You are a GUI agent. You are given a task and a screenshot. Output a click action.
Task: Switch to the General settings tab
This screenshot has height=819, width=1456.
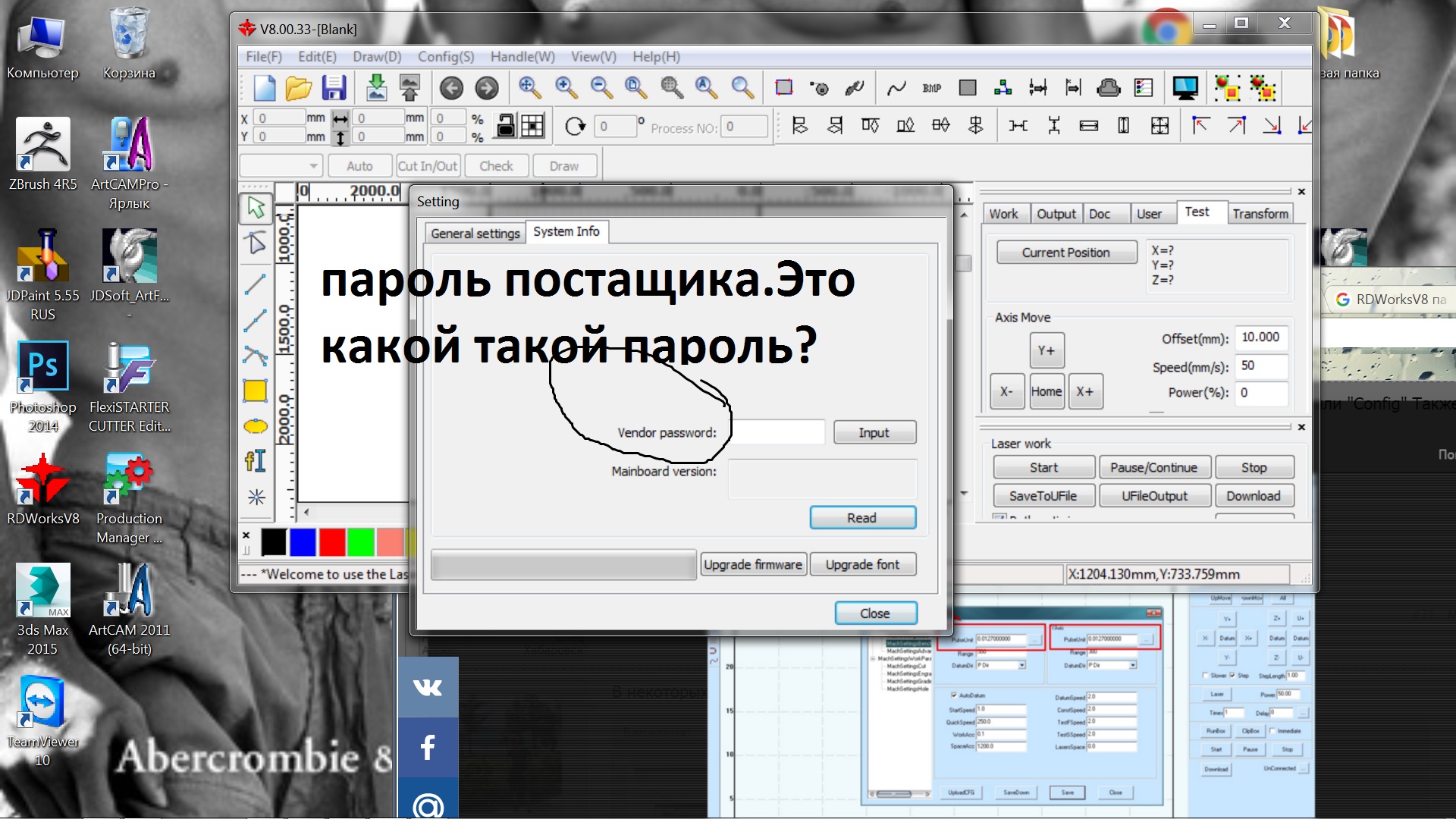pos(475,234)
